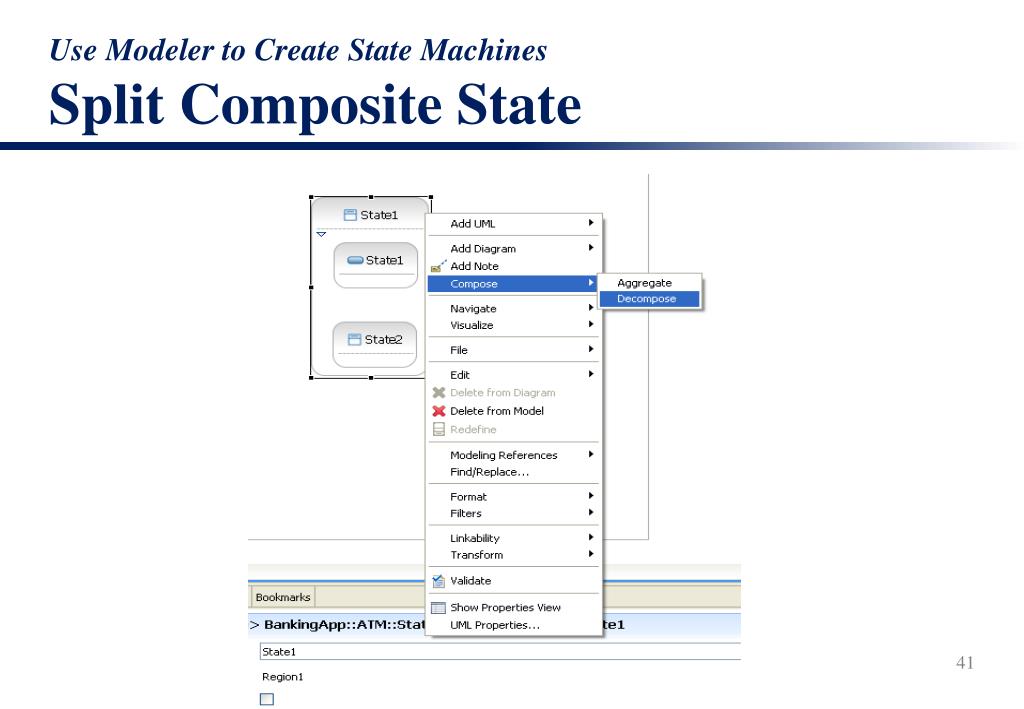Click the State1 name input field
The width and height of the screenshot is (1024, 709).
500,652
